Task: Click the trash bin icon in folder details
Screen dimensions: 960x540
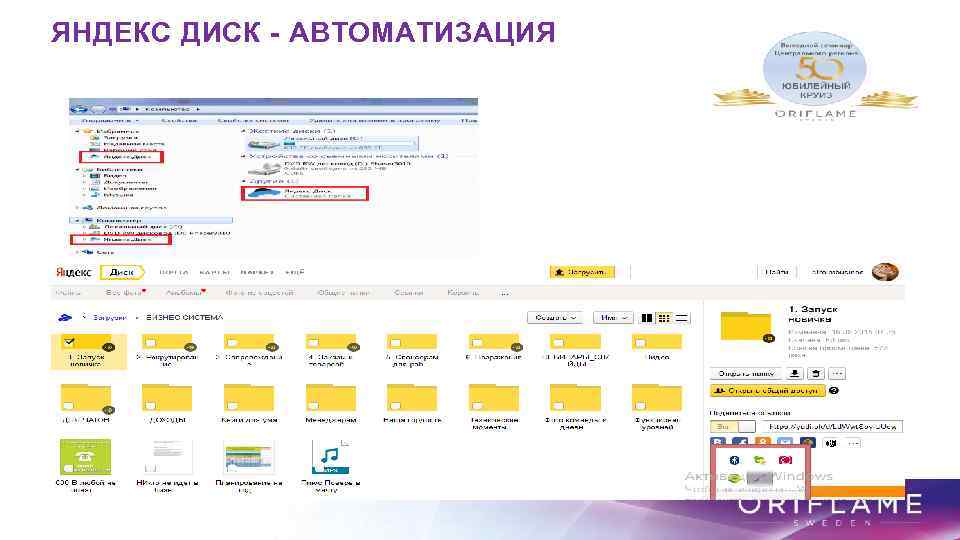Action: pyautogui.click(x=816, y=373)
